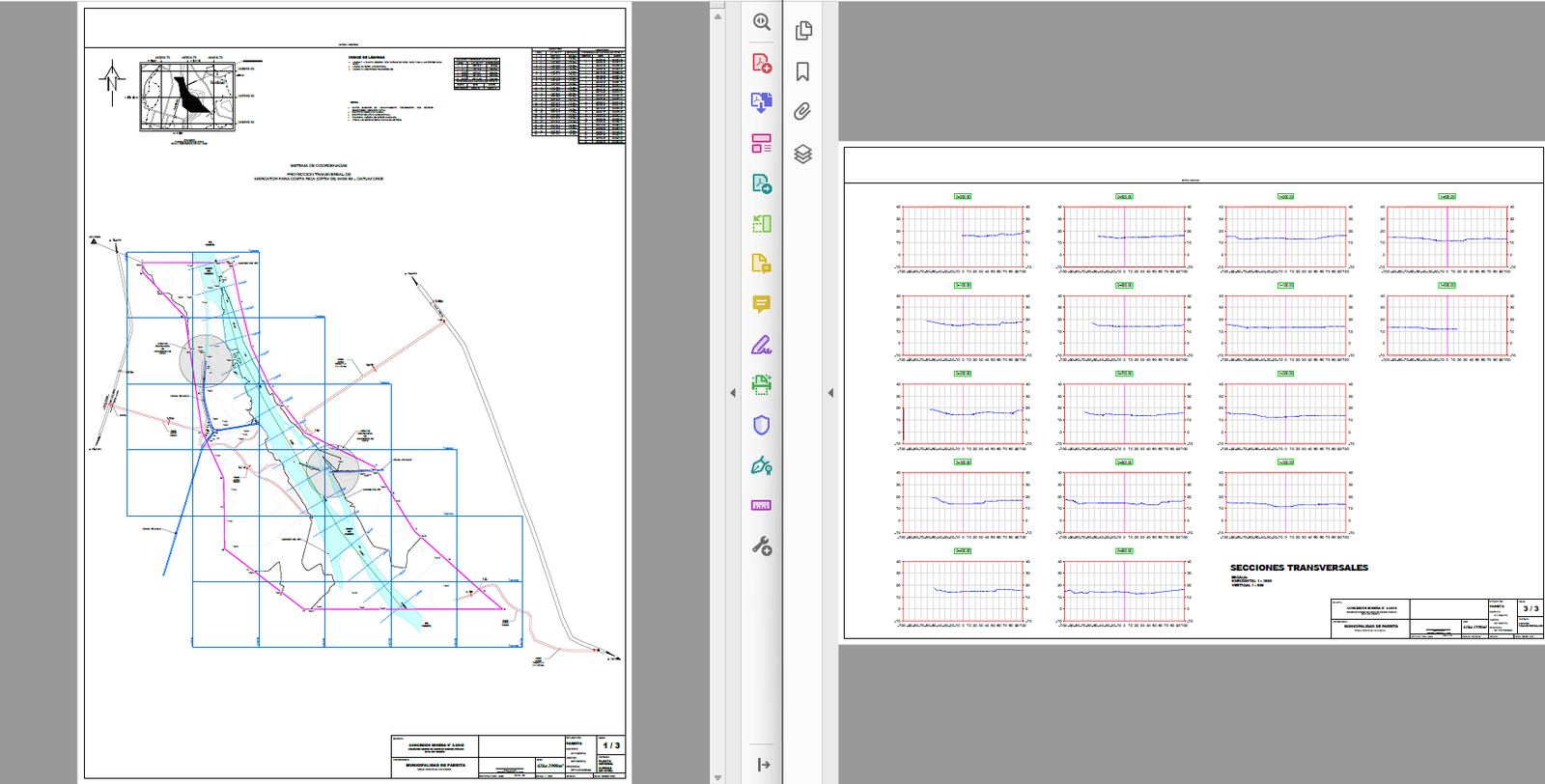The width and height of the screenshot is (1545, 784).
Task: Open the Create PDF tool
Action: click(x=762, y=63)
